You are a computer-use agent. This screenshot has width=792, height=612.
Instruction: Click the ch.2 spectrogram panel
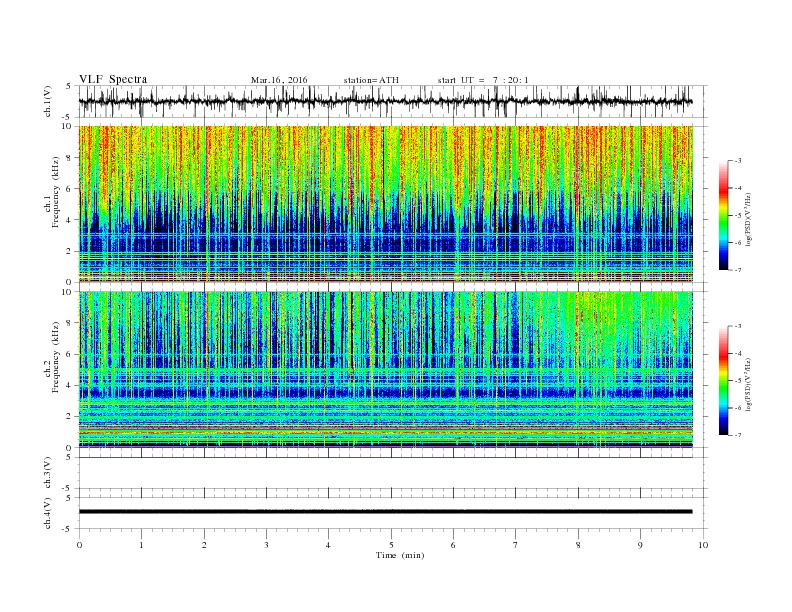click(385, 369)
